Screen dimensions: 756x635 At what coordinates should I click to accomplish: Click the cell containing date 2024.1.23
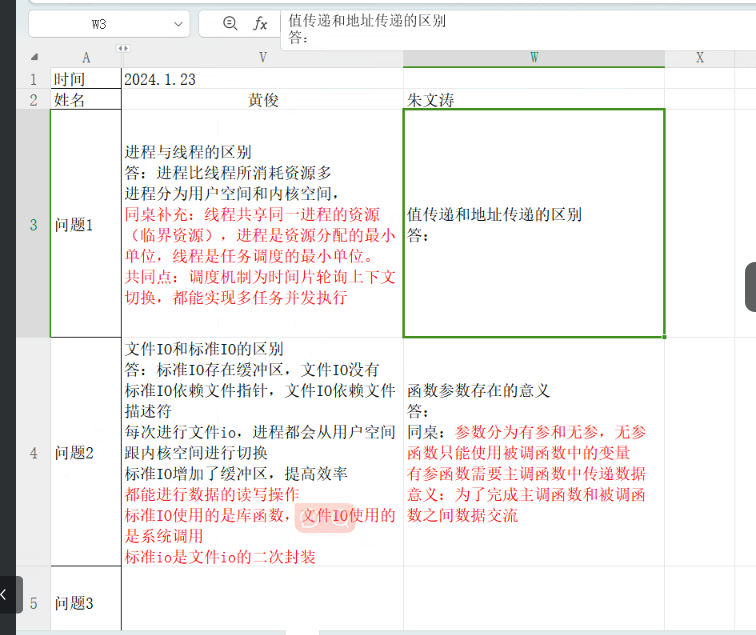coord(262,79)
